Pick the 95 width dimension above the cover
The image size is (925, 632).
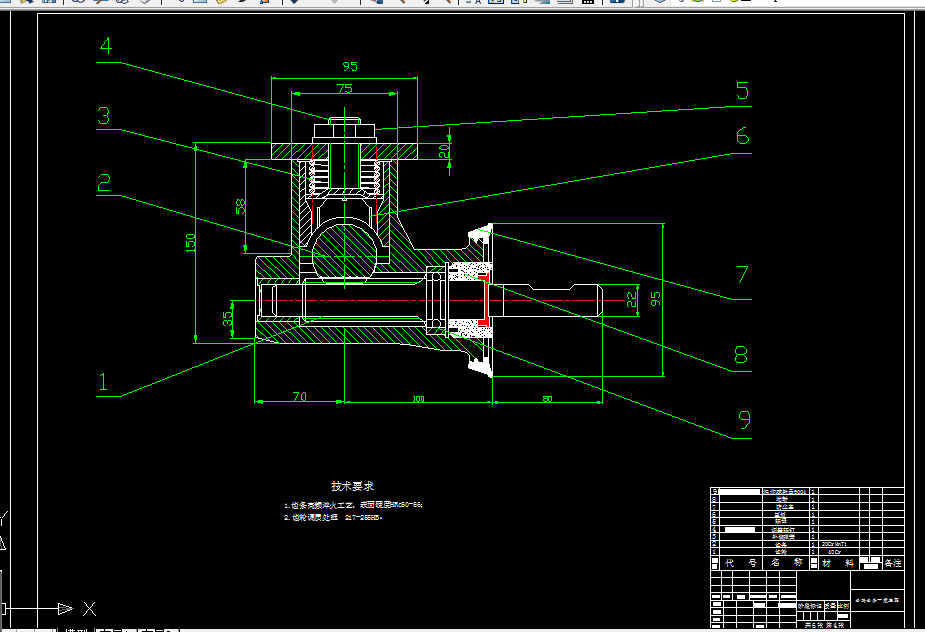(350, 67)
